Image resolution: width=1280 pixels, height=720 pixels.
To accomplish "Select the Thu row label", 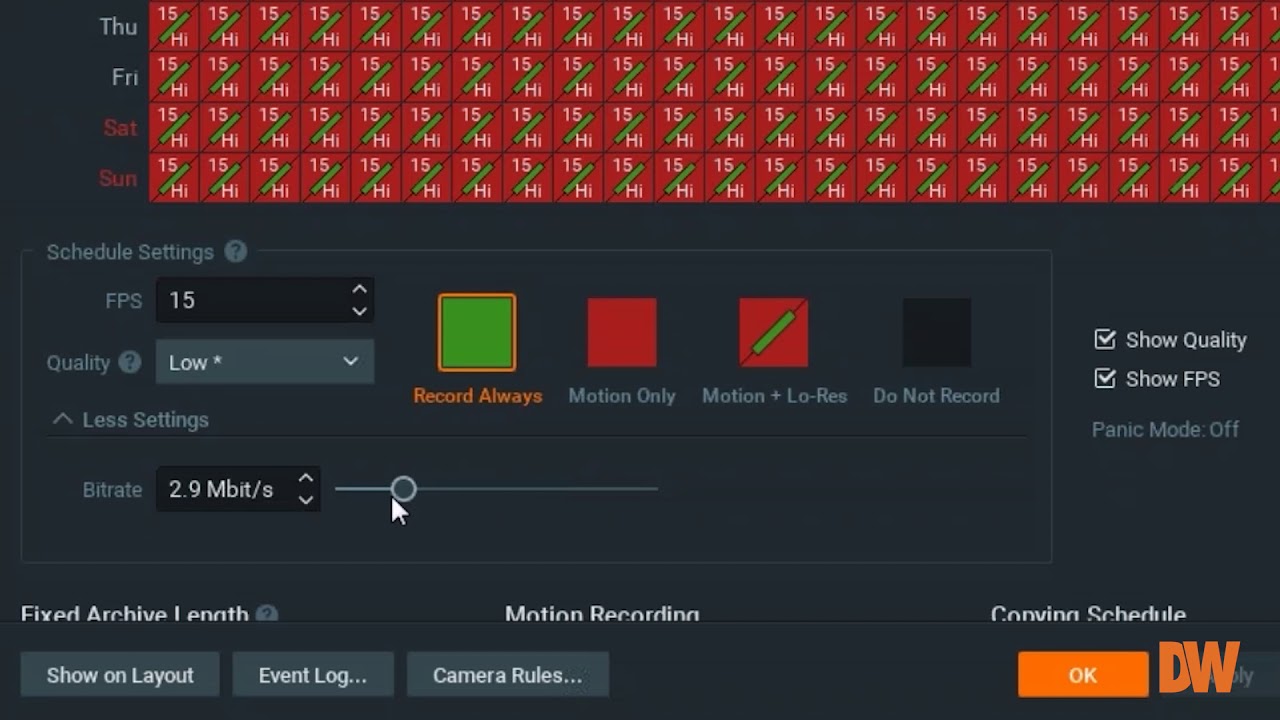I will (x=118, y=27).
